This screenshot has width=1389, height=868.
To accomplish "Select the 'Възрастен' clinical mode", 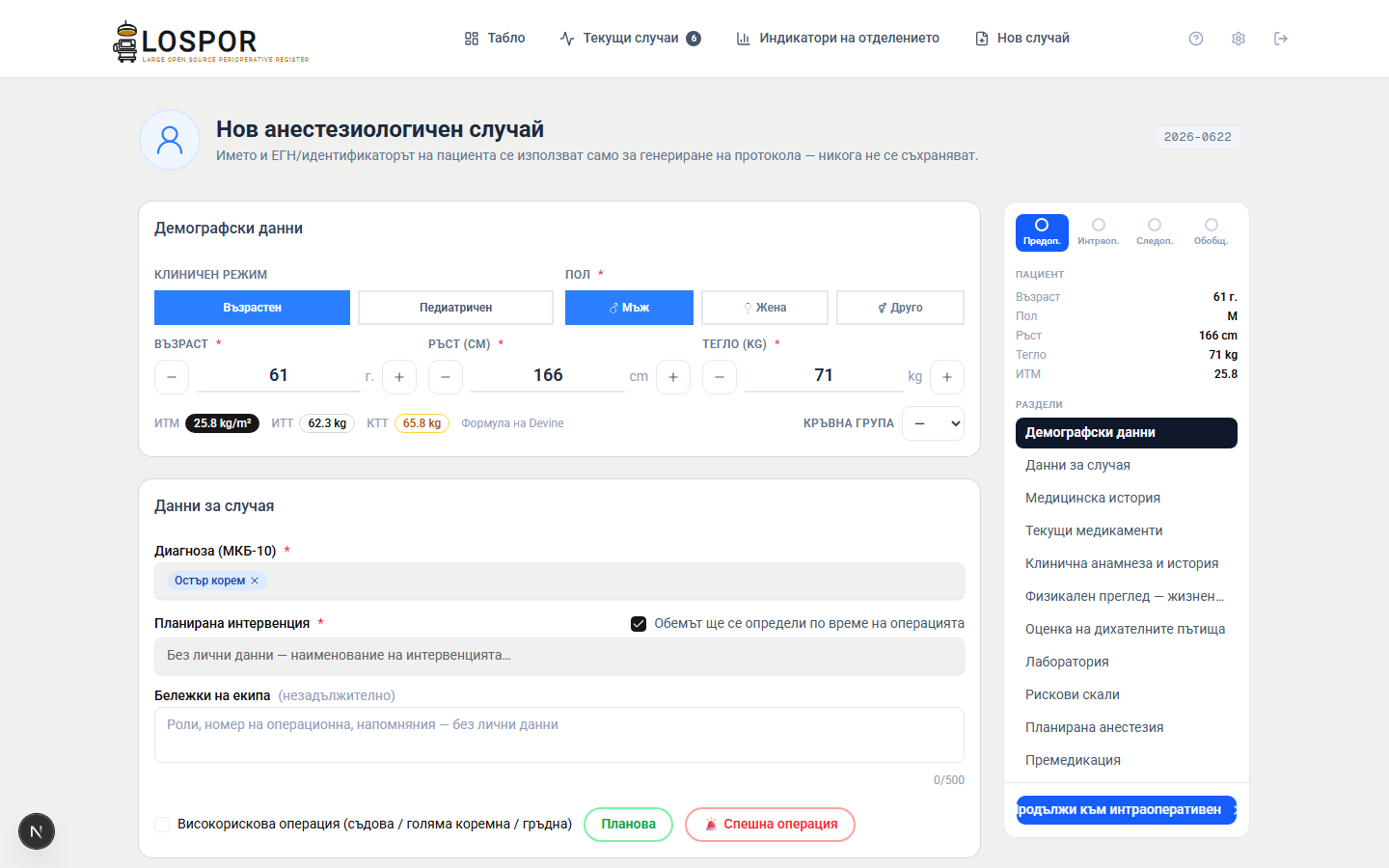I will coord(252,308).
